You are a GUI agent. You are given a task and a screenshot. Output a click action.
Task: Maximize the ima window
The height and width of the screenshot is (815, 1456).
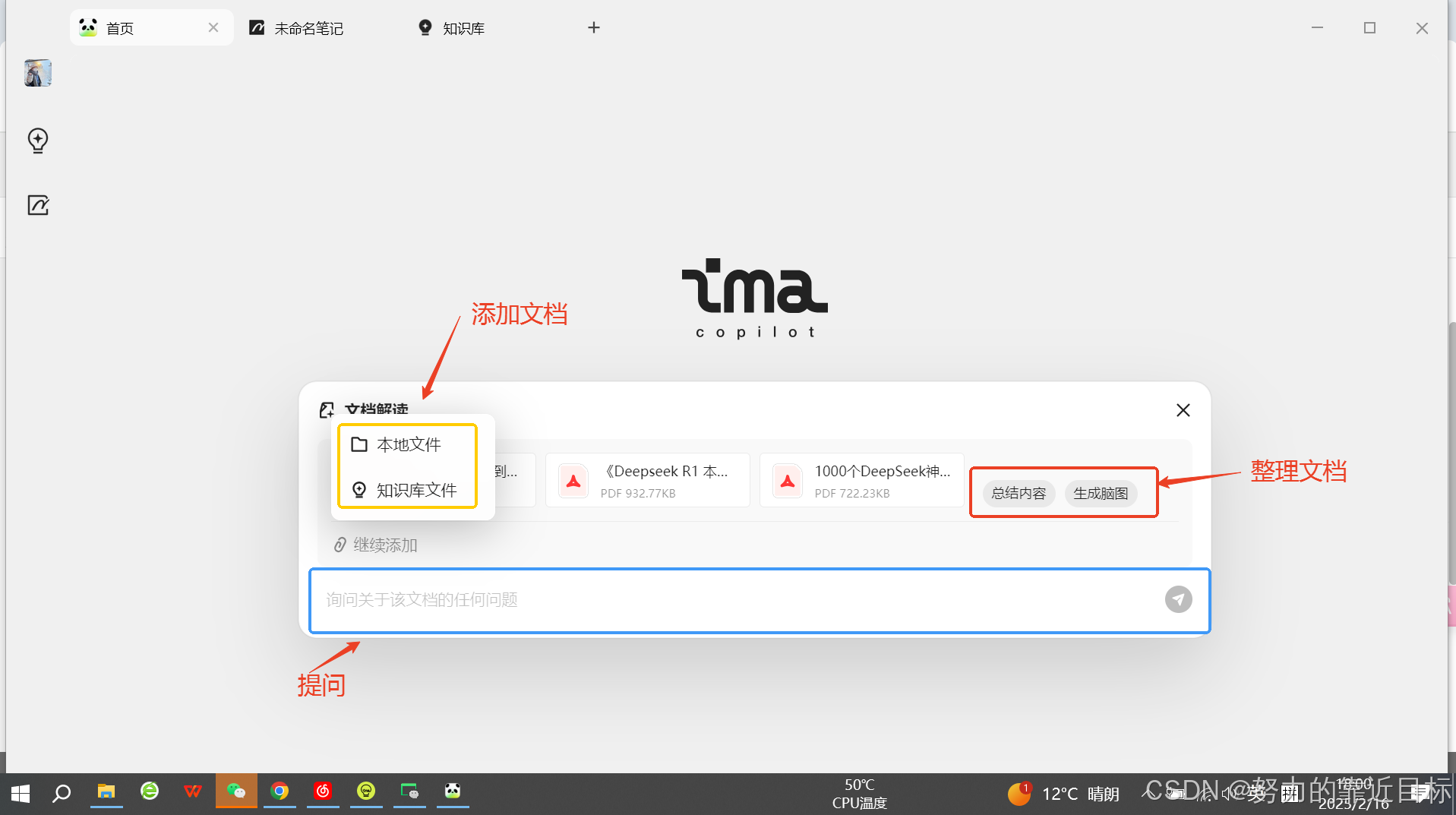point(1369,28)
